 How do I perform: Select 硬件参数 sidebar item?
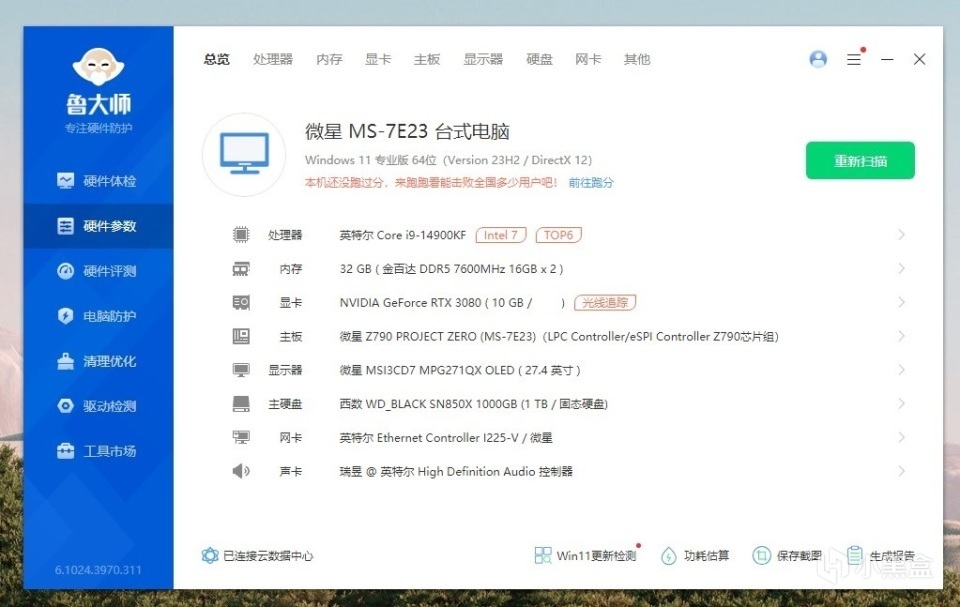(98, 226)
